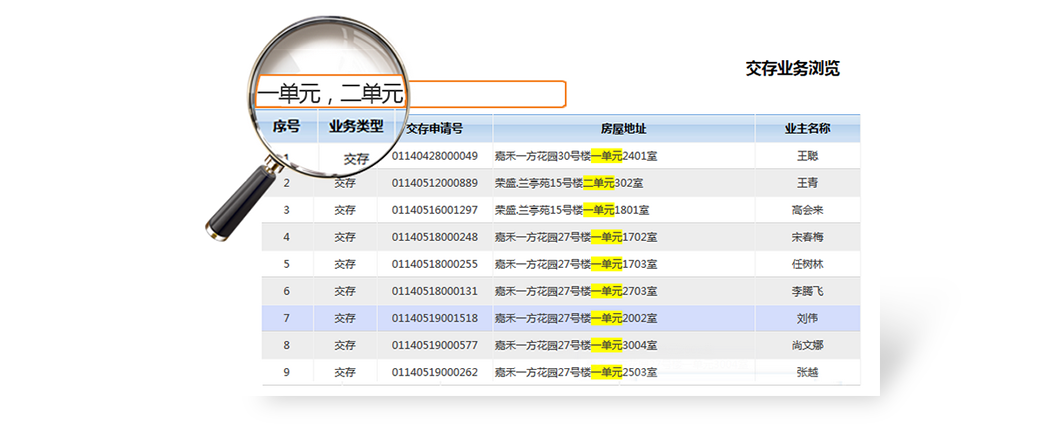Viewport: 1060px width, 430px height.
Task: Click address ending in 1702室
Action: pyautogui.click(x=576, y=237)
